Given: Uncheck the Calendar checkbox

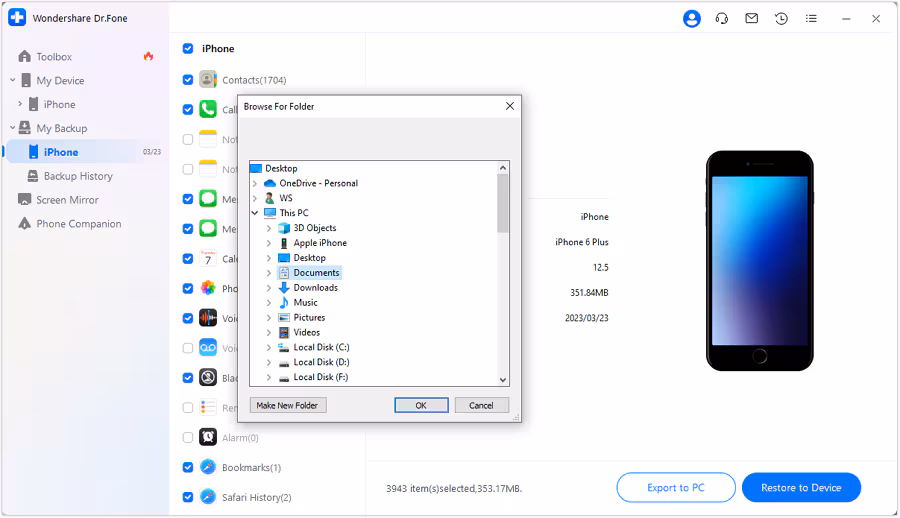Looking at the screenshot, I should [x=188, y=259].
